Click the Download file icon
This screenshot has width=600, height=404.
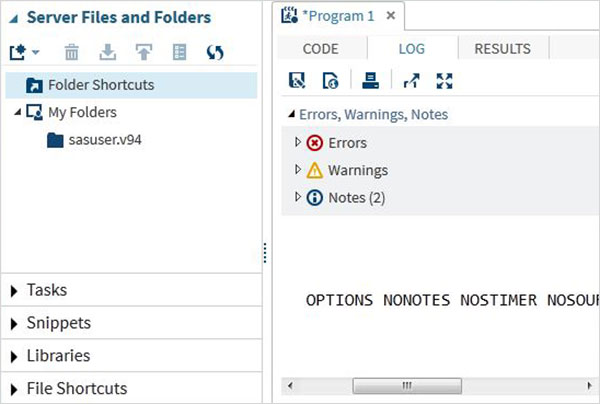pos(107,51)
